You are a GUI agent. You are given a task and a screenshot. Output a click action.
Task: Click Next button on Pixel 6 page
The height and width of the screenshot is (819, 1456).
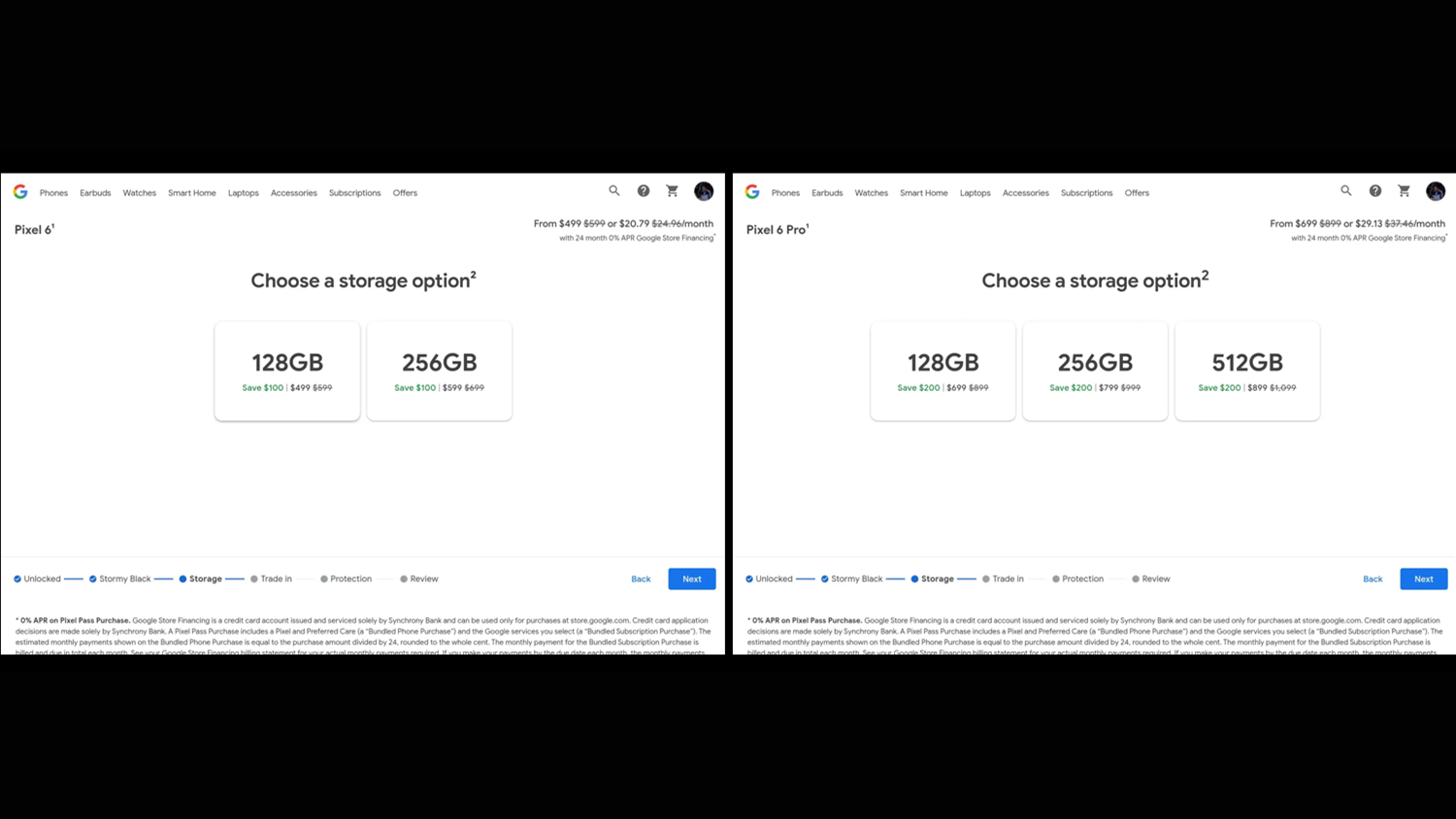pos(692,579)
